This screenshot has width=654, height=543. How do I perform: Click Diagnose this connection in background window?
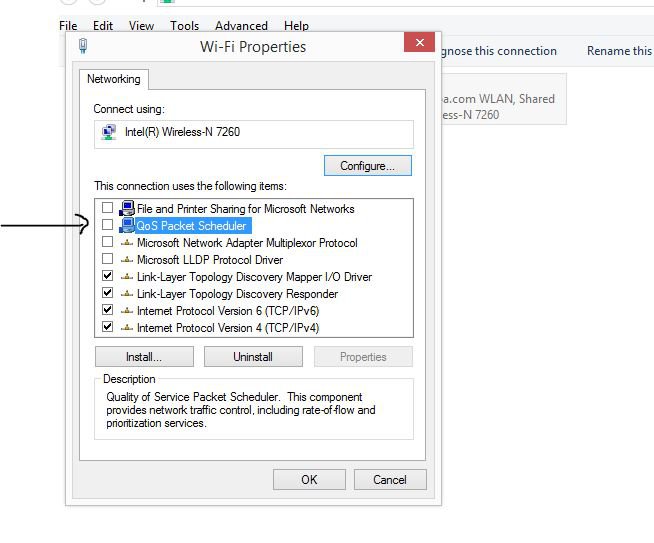pyautogui.click(x=499, y=51)
